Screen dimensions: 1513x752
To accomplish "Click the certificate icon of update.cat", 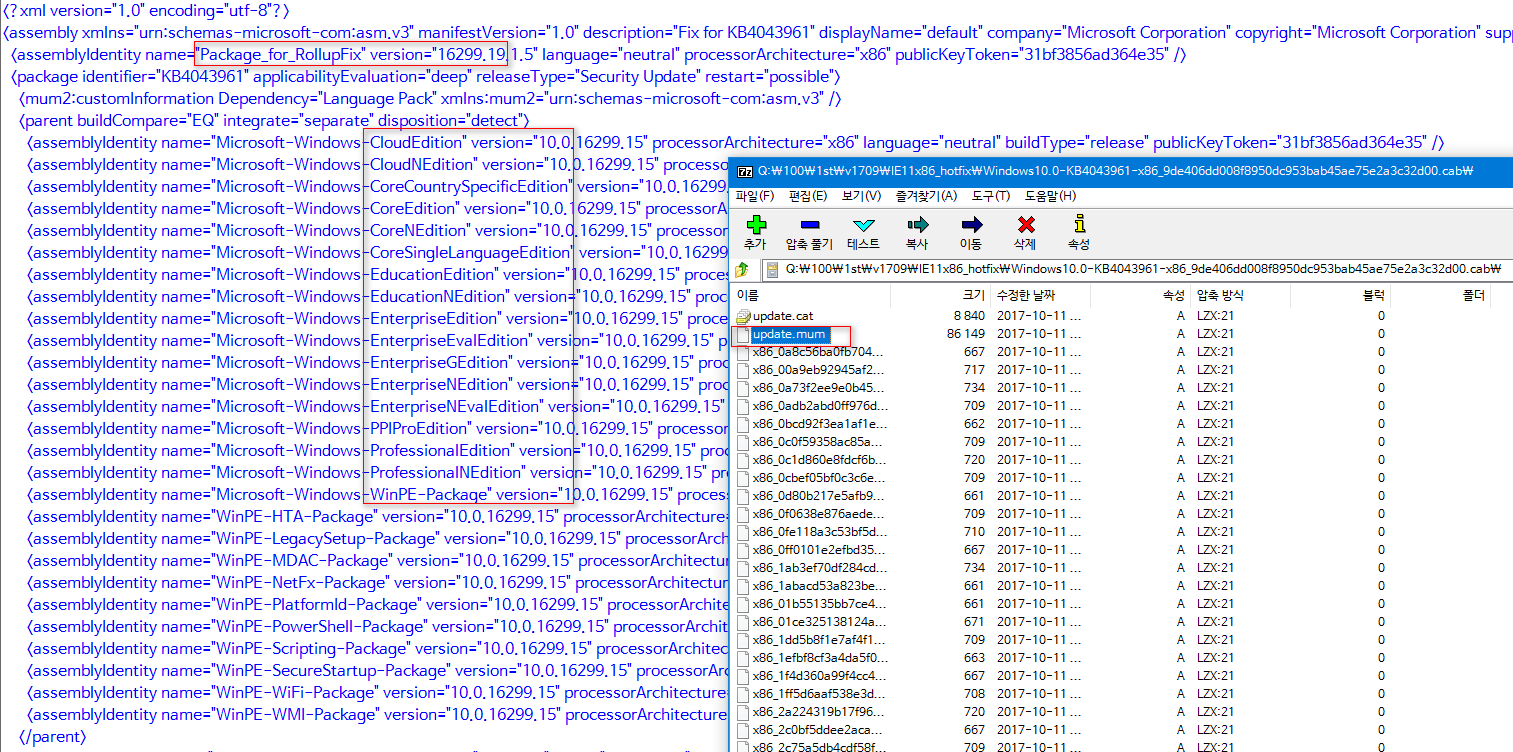I will click(x=743, y=316).
